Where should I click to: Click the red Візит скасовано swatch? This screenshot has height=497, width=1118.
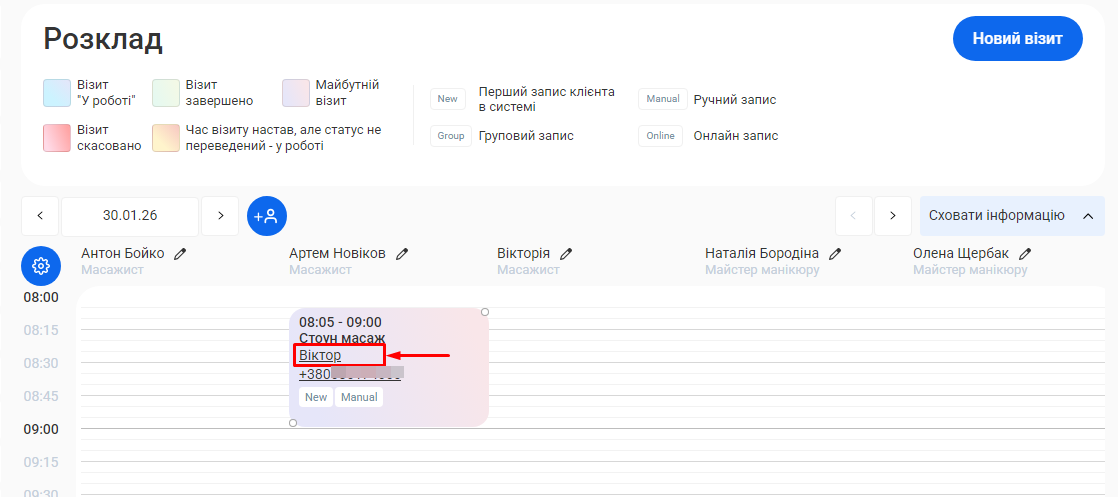[x=57, y=138]
